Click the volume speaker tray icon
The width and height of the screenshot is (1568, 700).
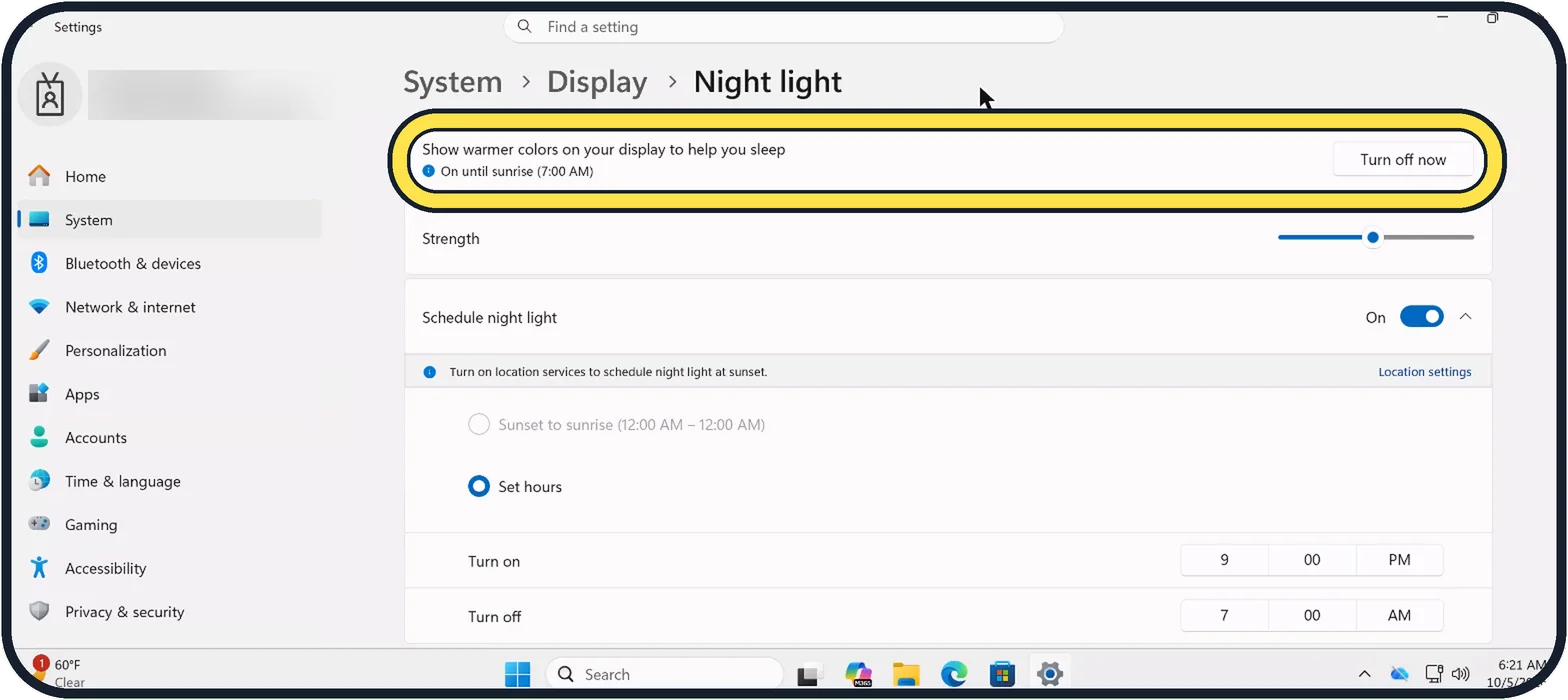(x=1460, y=674)
